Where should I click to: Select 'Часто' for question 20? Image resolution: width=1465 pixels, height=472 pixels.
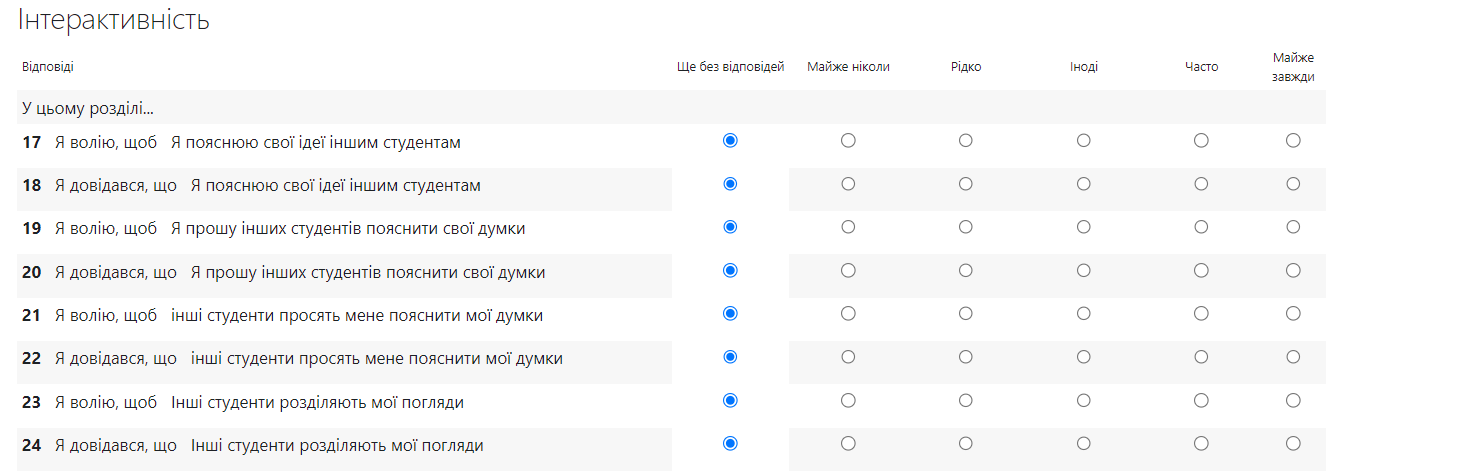click(x=1201, y=270)
